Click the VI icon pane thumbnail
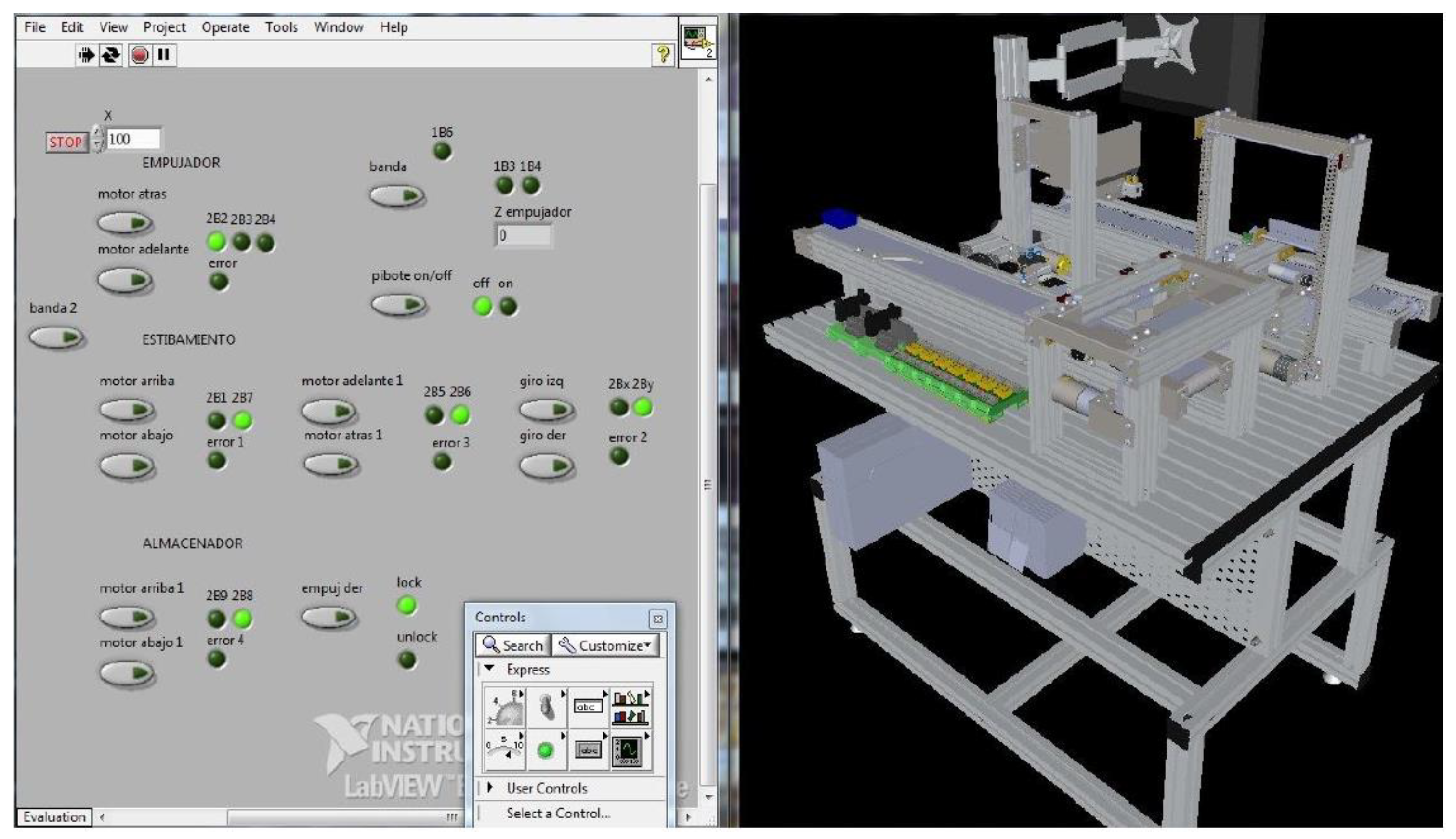Screen dimensions: 1456x839 [698, 41]
